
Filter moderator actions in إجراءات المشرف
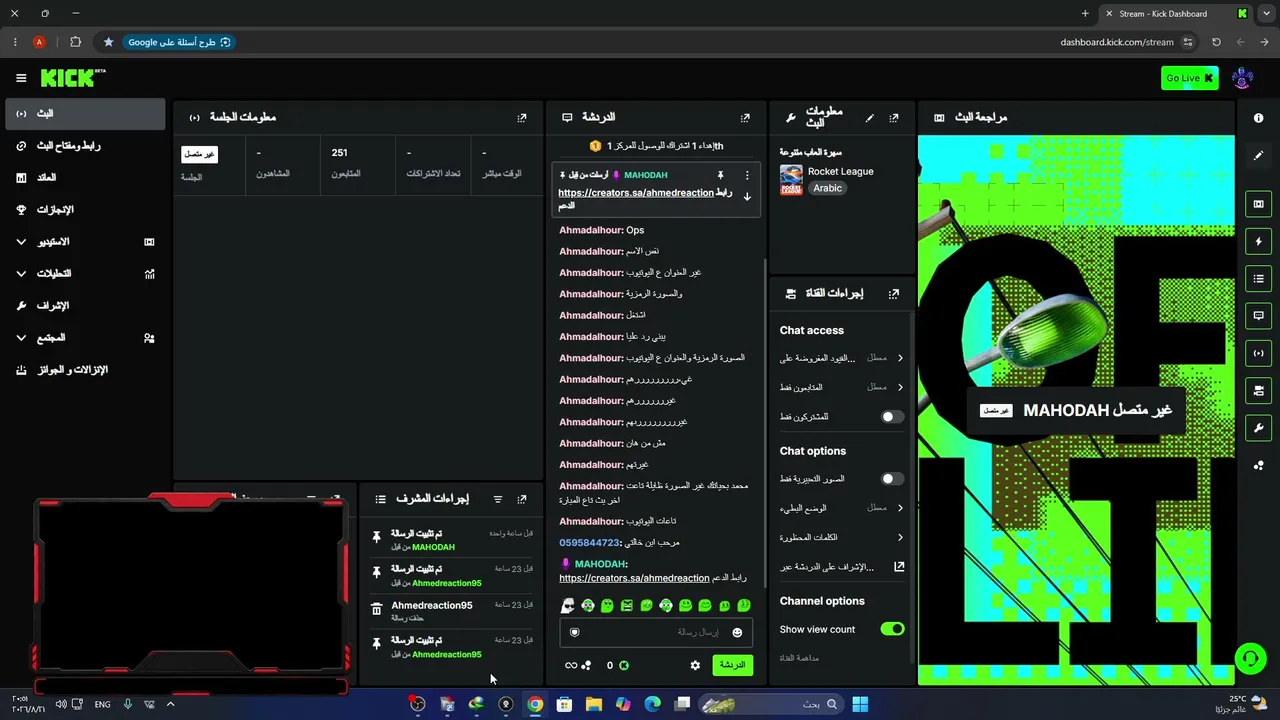[x=498, y=499]
